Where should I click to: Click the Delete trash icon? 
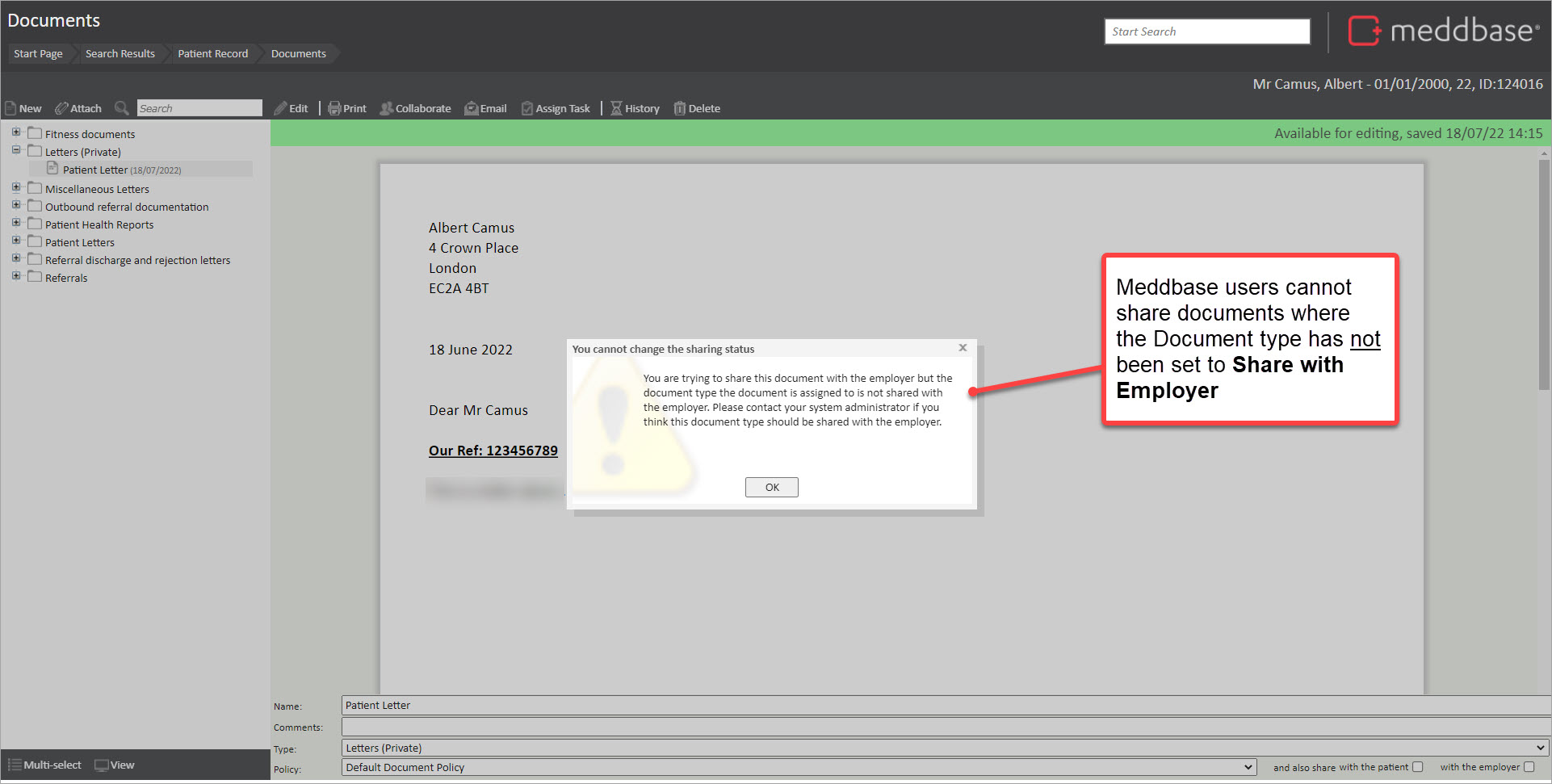point(680,108)
